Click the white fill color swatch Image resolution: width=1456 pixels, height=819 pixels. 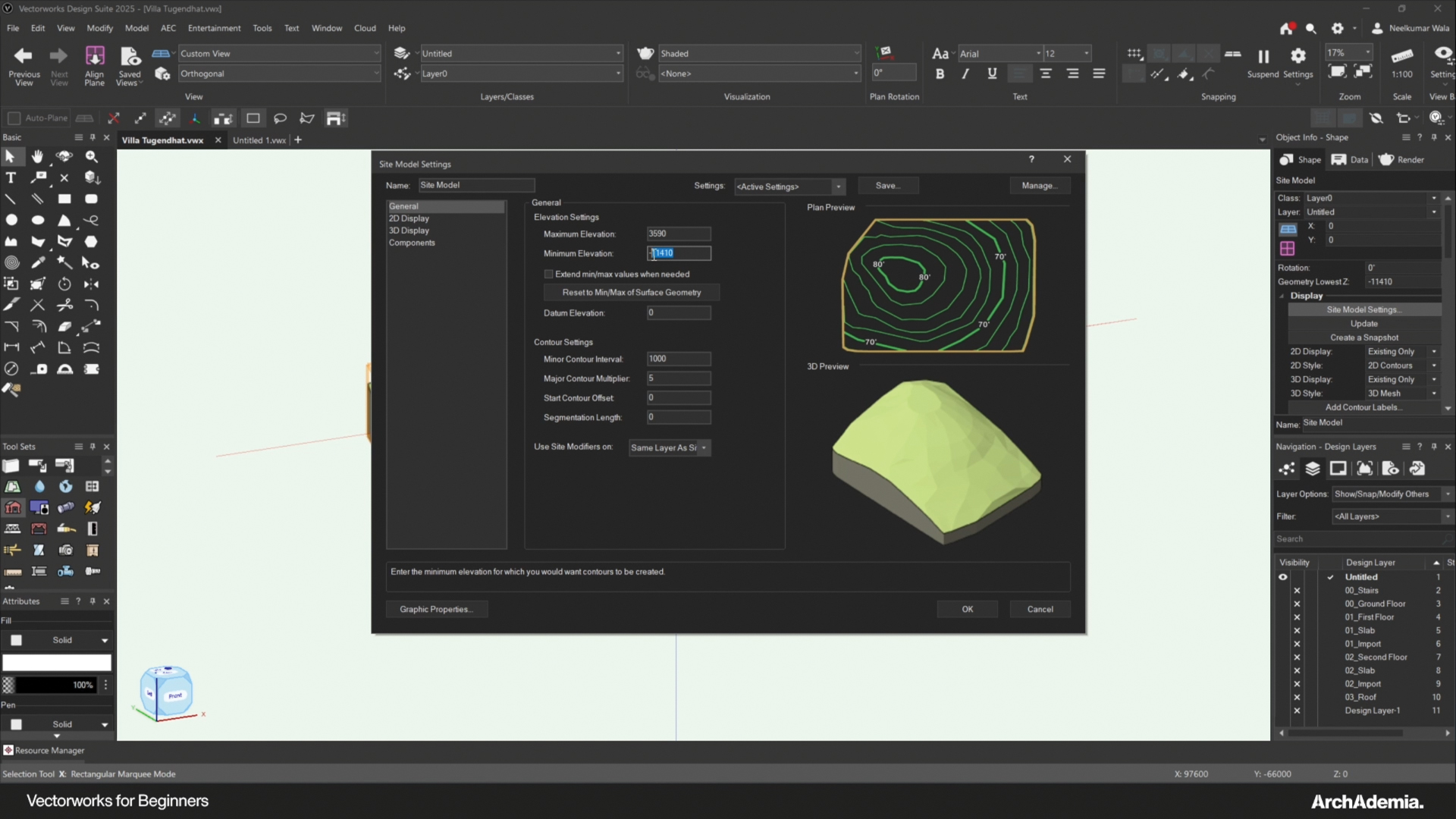57,662
